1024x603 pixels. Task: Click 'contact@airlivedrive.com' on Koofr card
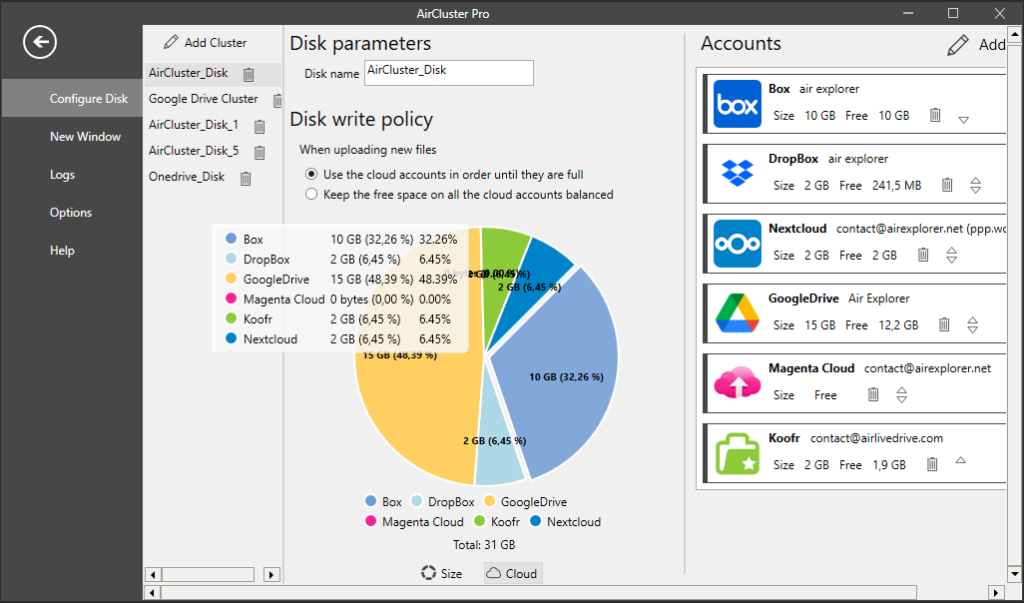coord(877,438)
